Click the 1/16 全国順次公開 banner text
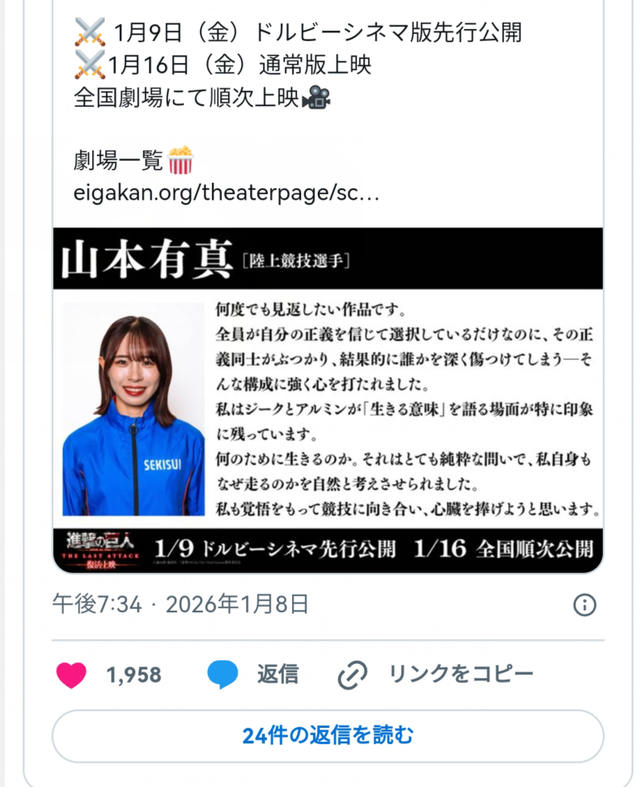640x787 pixels. click(503, 549)
